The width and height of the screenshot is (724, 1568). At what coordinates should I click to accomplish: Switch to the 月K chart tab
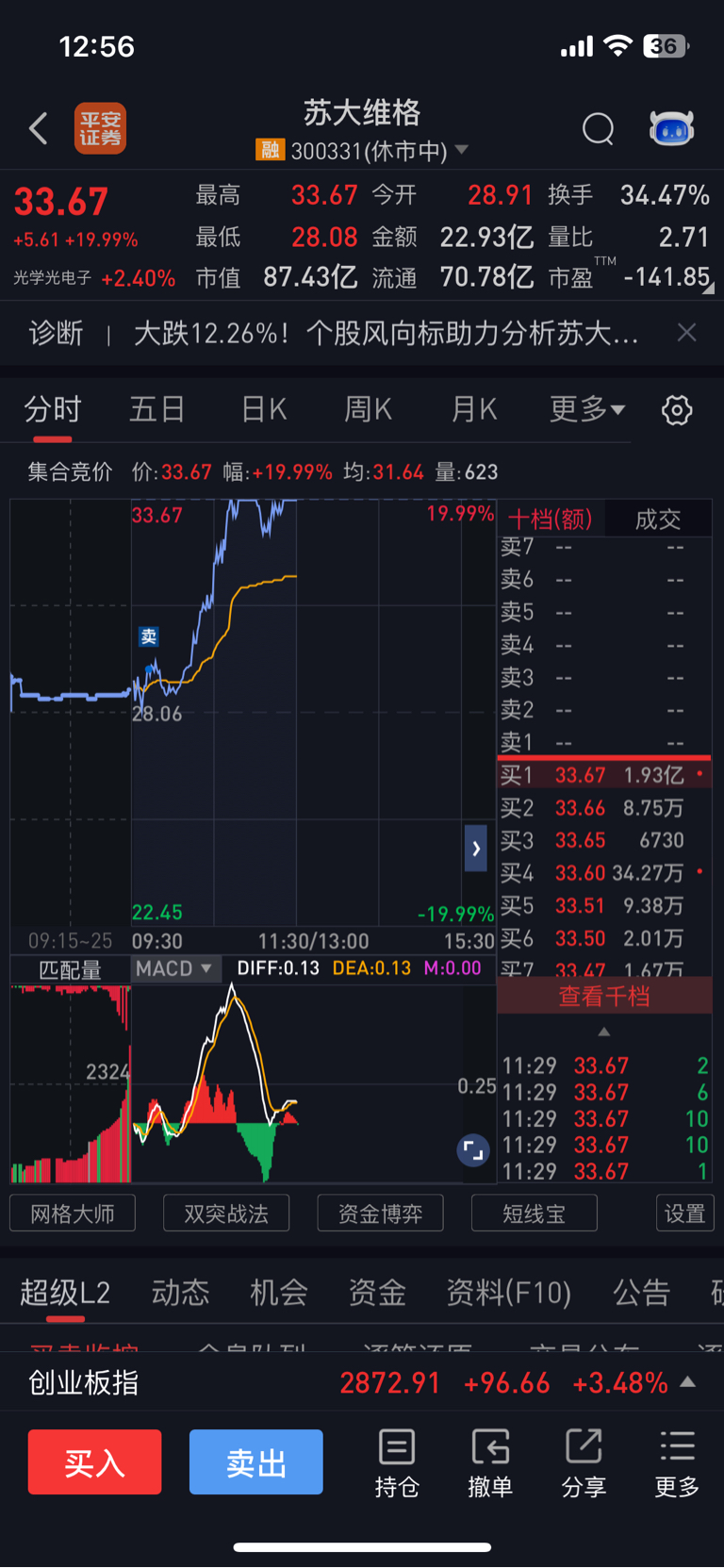point(473,410)
